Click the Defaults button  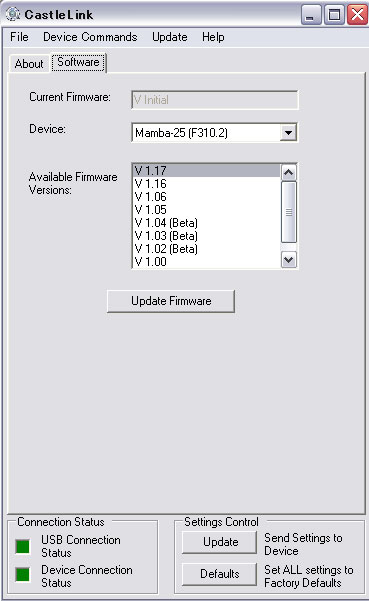(220, 574)
